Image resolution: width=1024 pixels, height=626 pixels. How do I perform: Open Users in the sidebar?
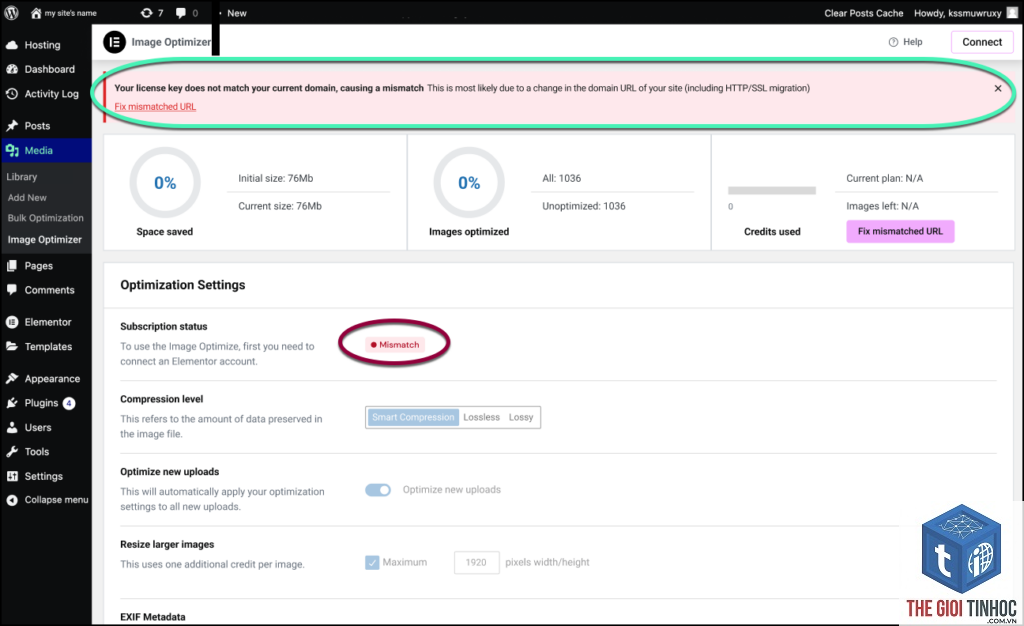pos(38,428)
